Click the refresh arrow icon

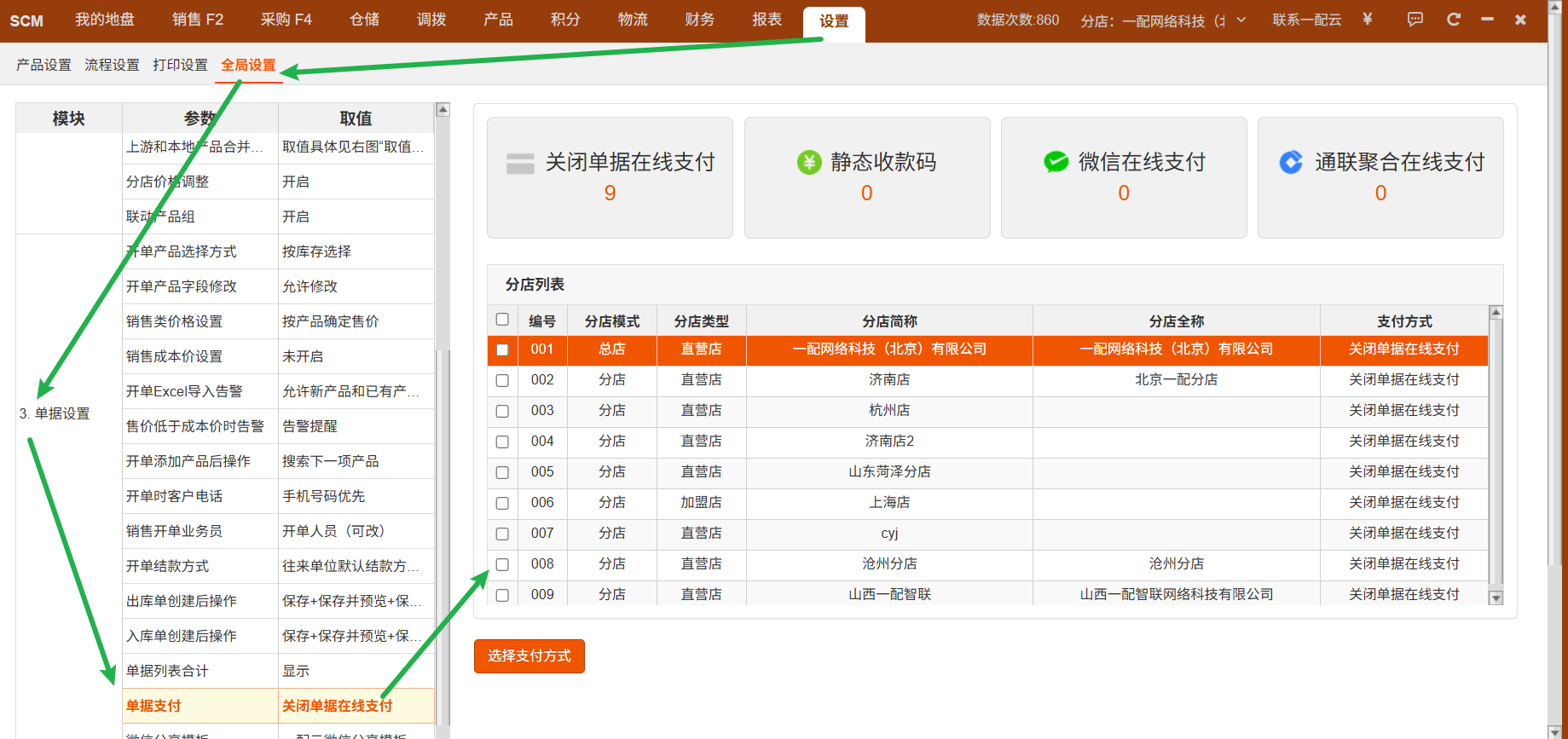pos(1453,20)
